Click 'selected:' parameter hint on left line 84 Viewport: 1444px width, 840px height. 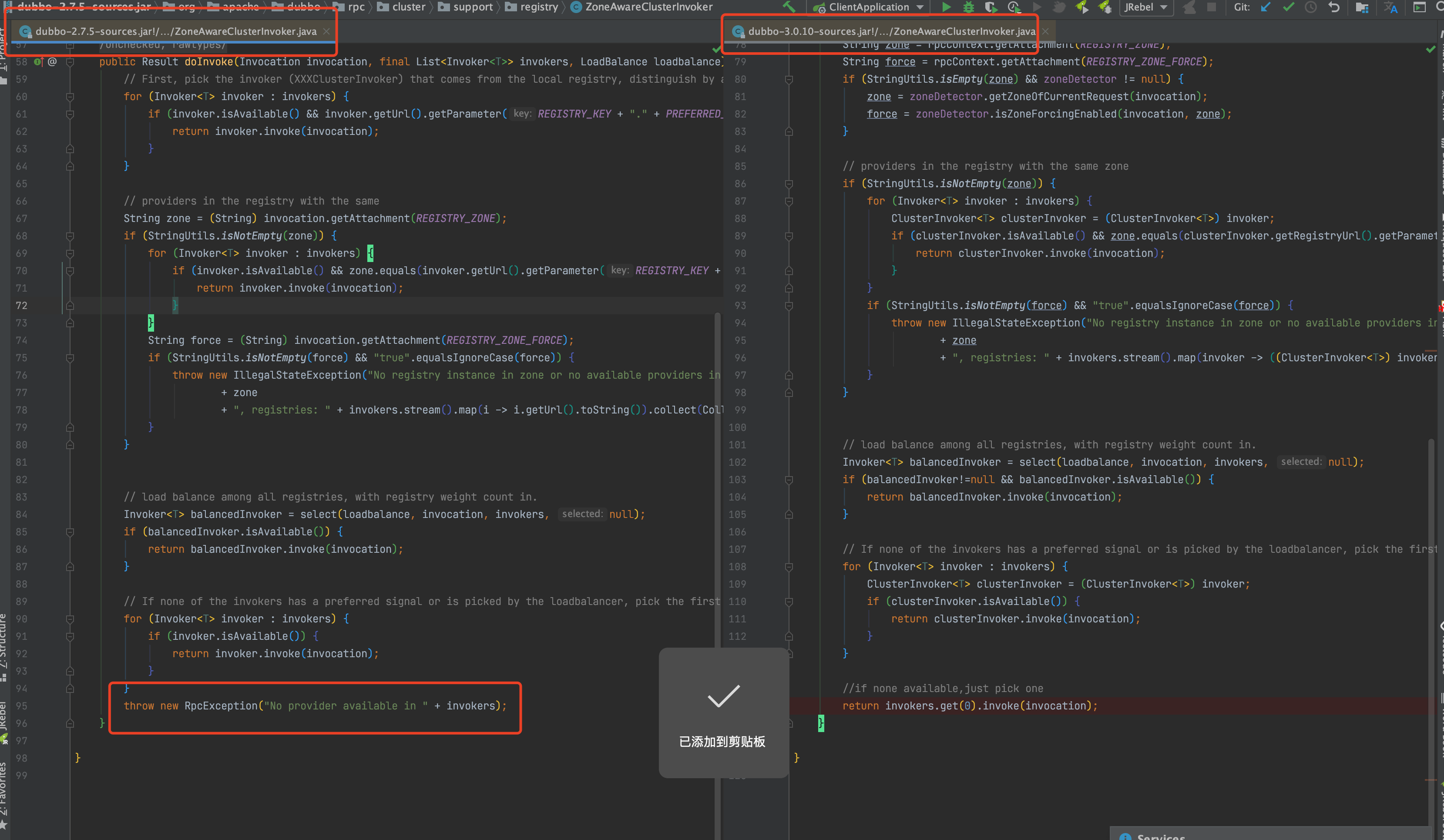(582, 514)
